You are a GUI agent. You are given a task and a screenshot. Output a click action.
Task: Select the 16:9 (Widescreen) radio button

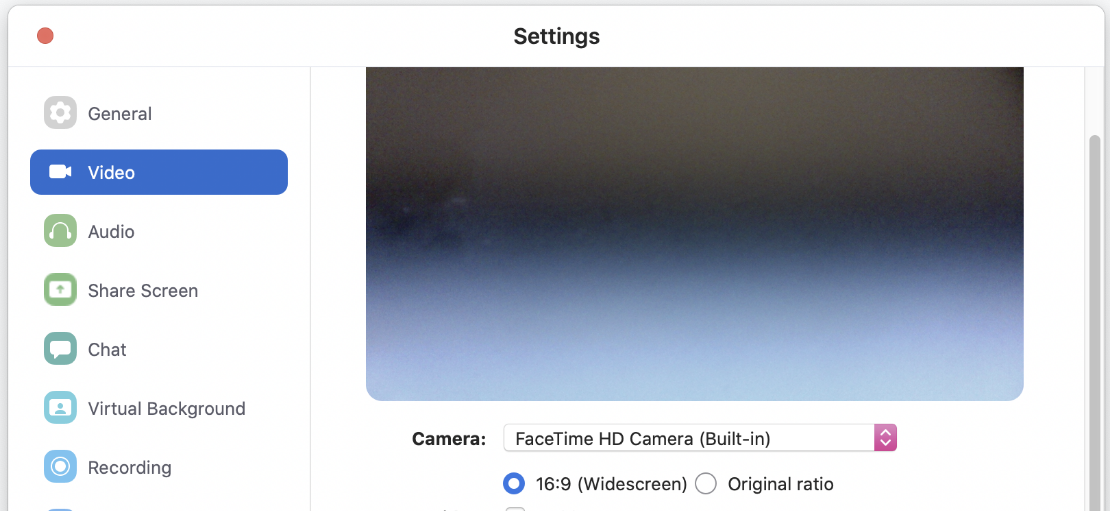pyautogui.click(x=514, y=484)
